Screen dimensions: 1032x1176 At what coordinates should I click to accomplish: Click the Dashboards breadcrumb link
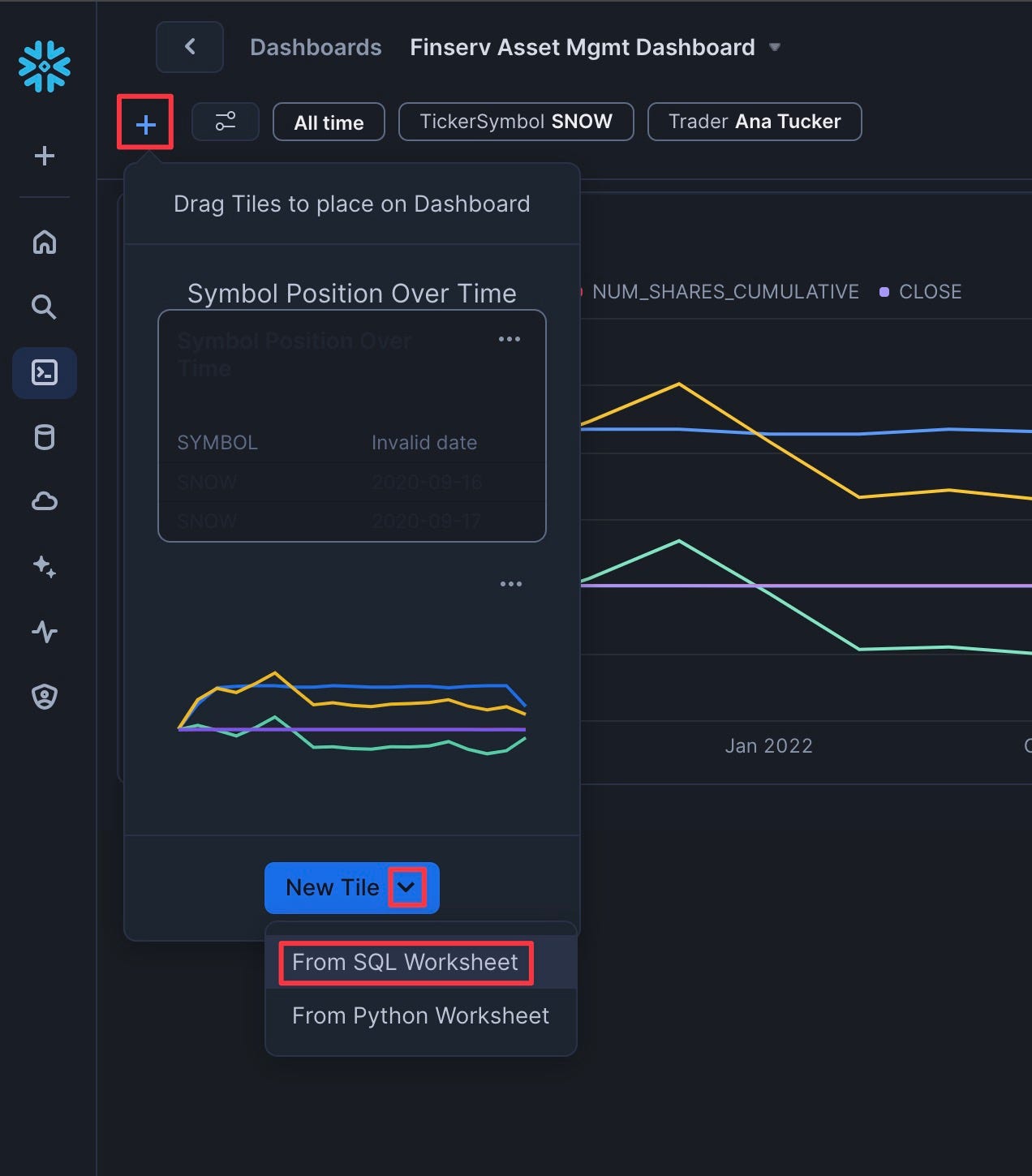tap(316, 48)
